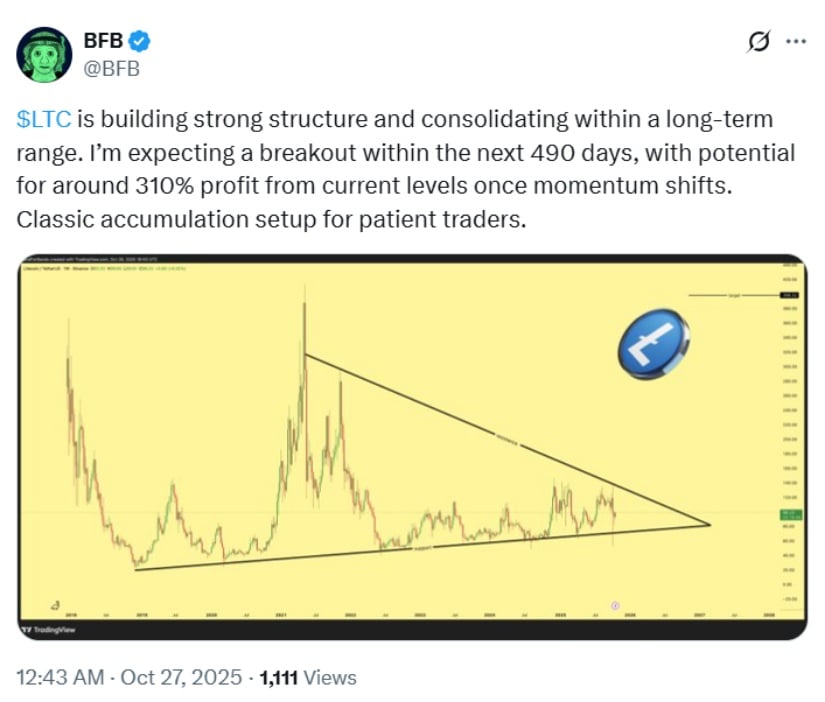
Task: Click the resistance label on upper trendline
Action: (x=507, y=436)
